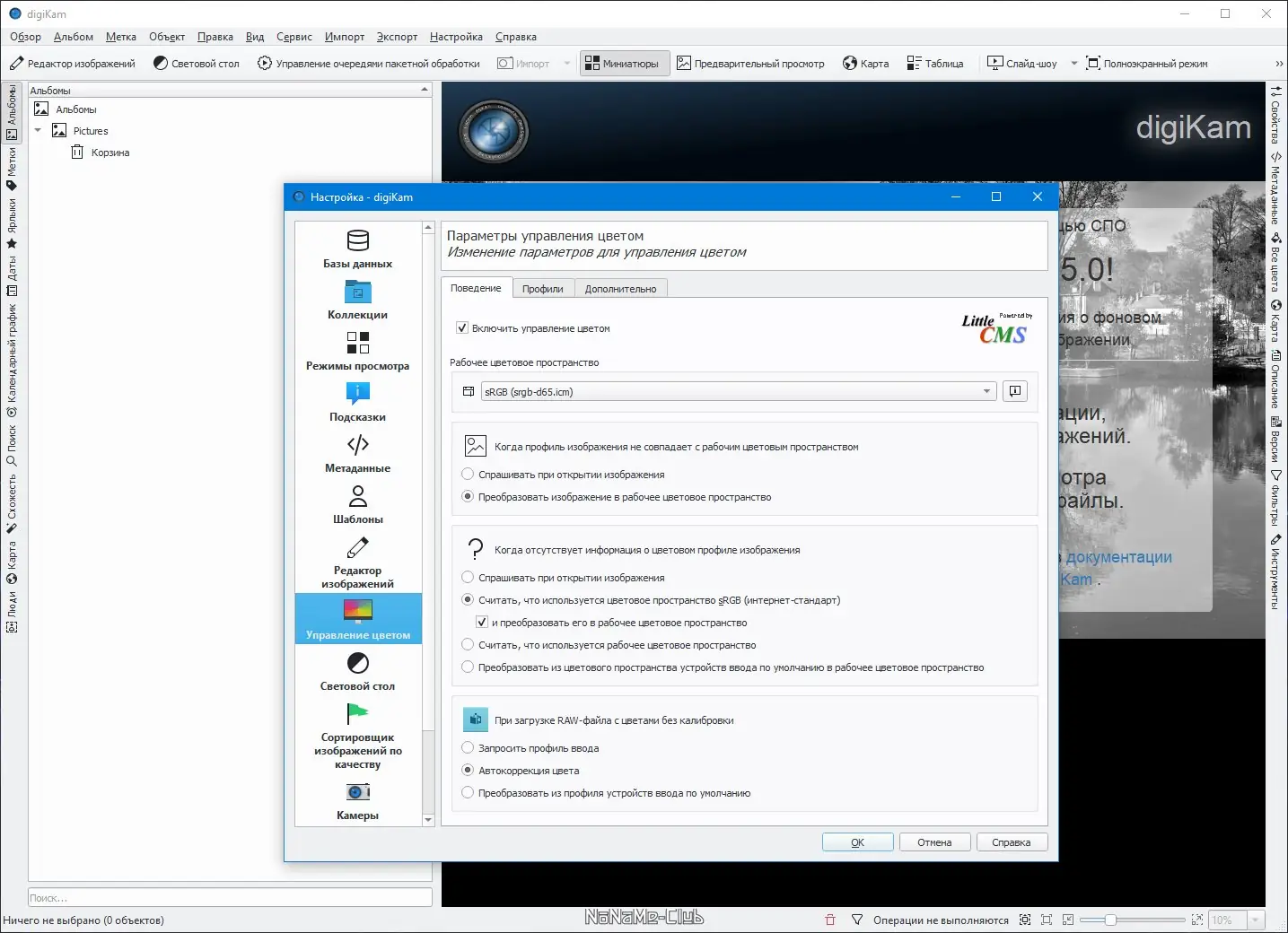Click the settings list scroll-down arrow

[x=428, y=820]
